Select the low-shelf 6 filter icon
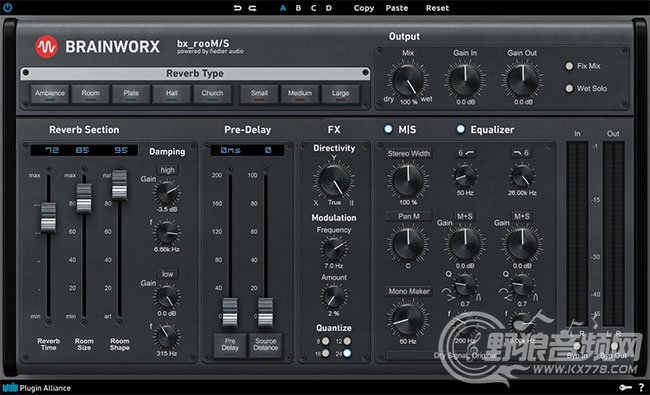Viewport: 650px width, 395px height. pyautogui.click(x=465, y=153)
